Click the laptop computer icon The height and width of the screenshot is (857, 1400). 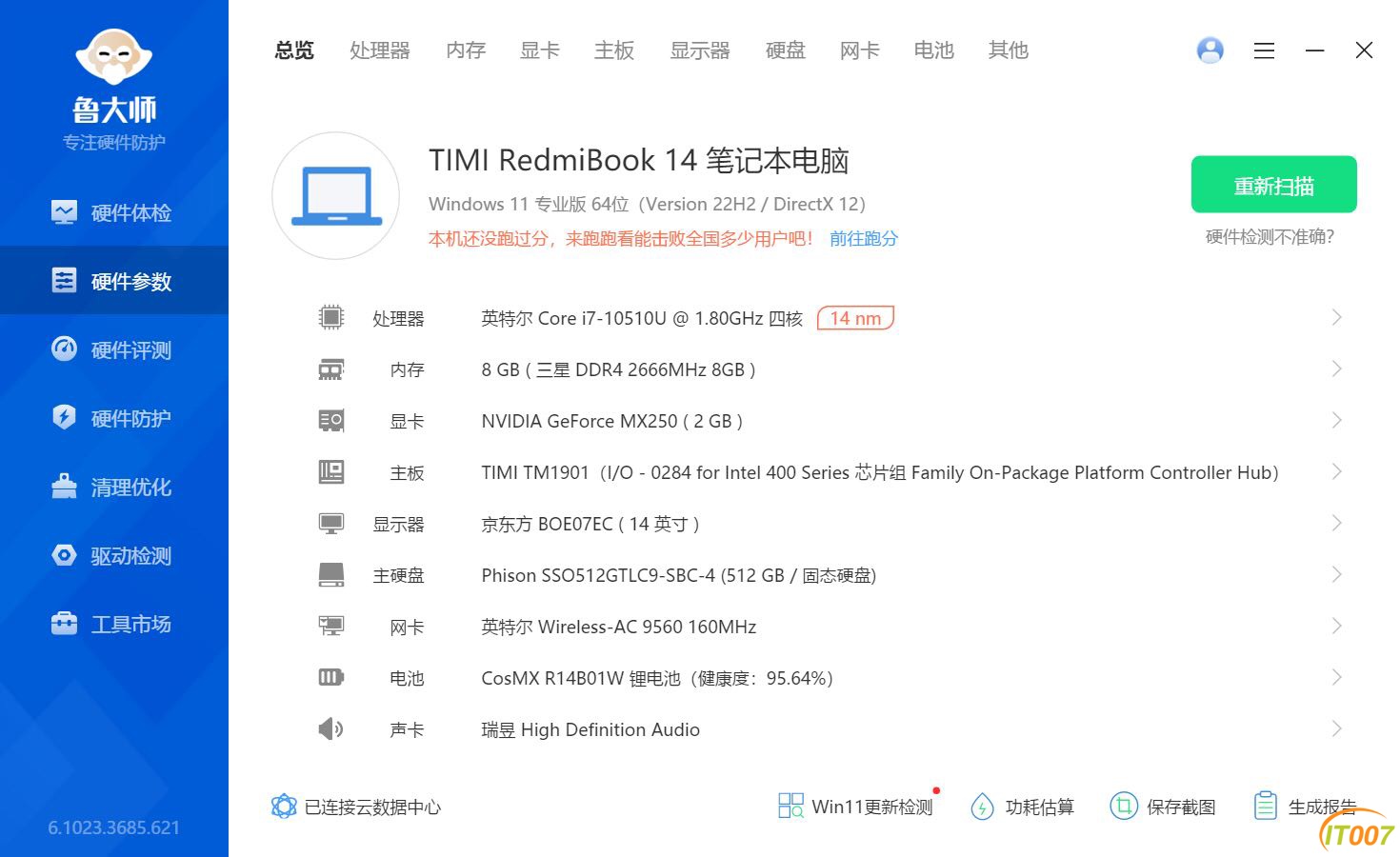(336, 196)
